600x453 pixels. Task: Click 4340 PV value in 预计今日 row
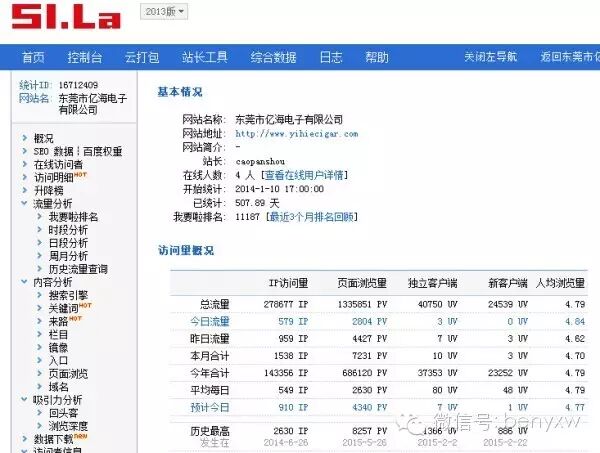click(x=370, y=407)
